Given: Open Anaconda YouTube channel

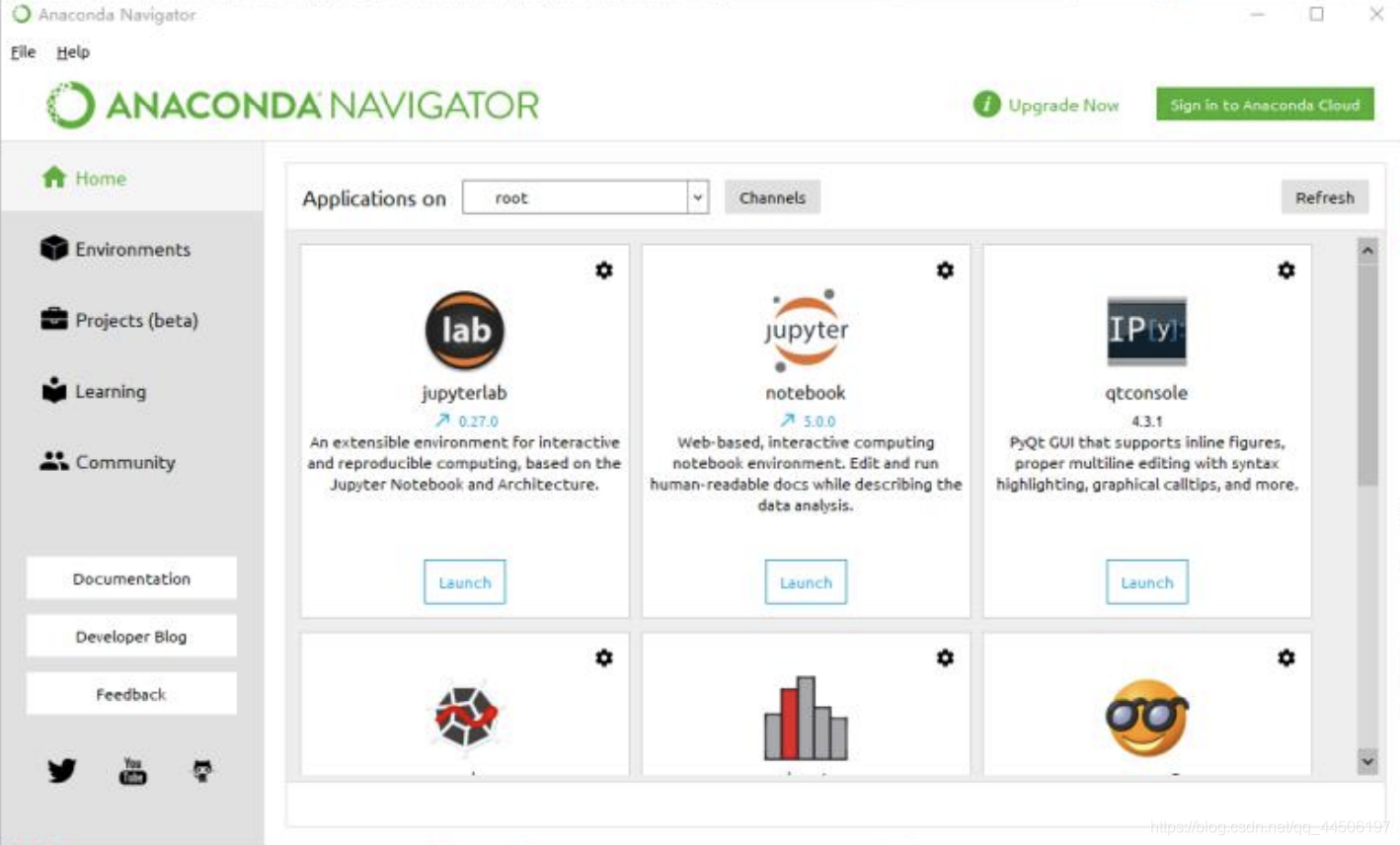Looking at the screenshot, I should tap(132, 770).
